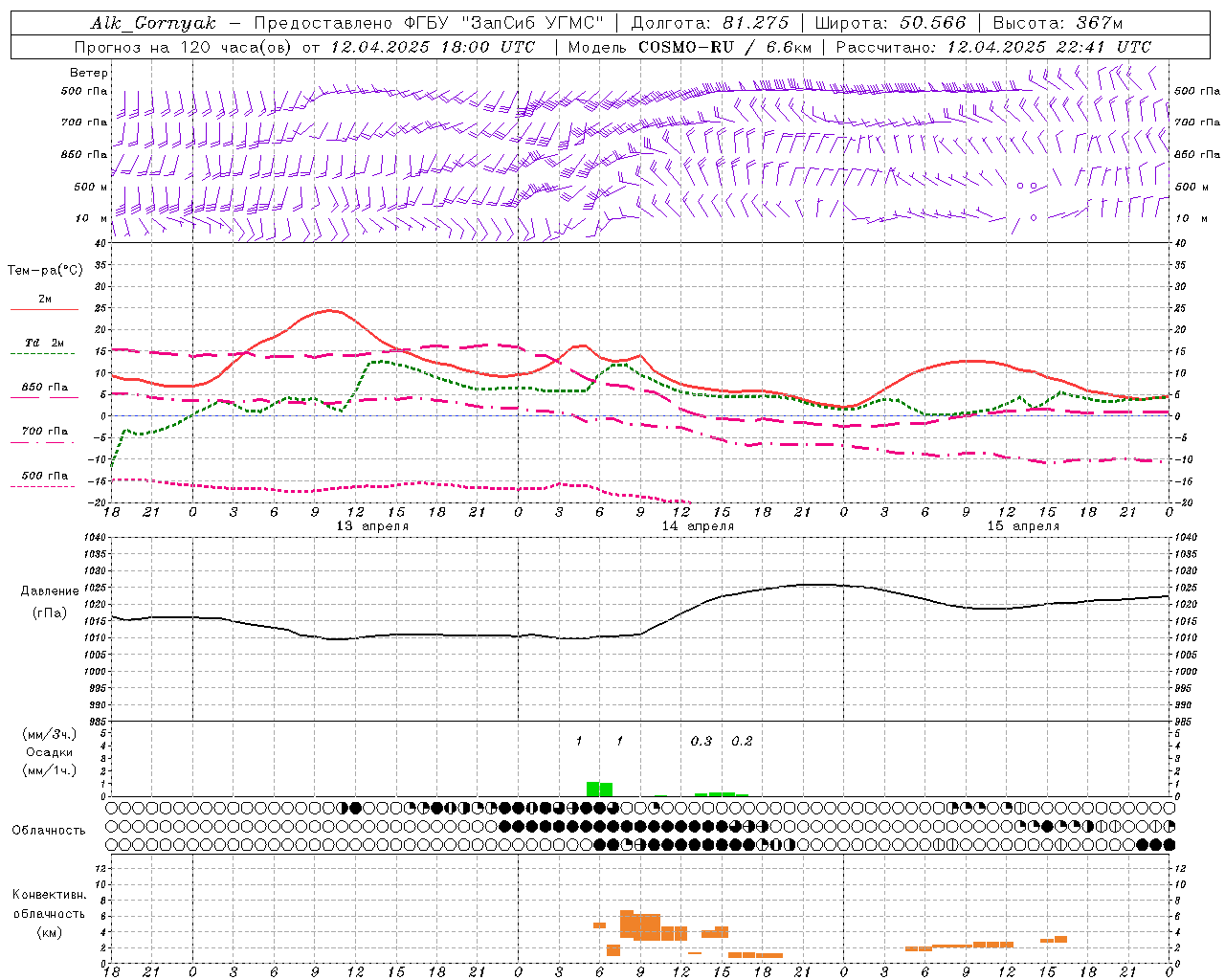
Task: Select the elevation text Высота: 367м
Action: tap(1058, 23)
